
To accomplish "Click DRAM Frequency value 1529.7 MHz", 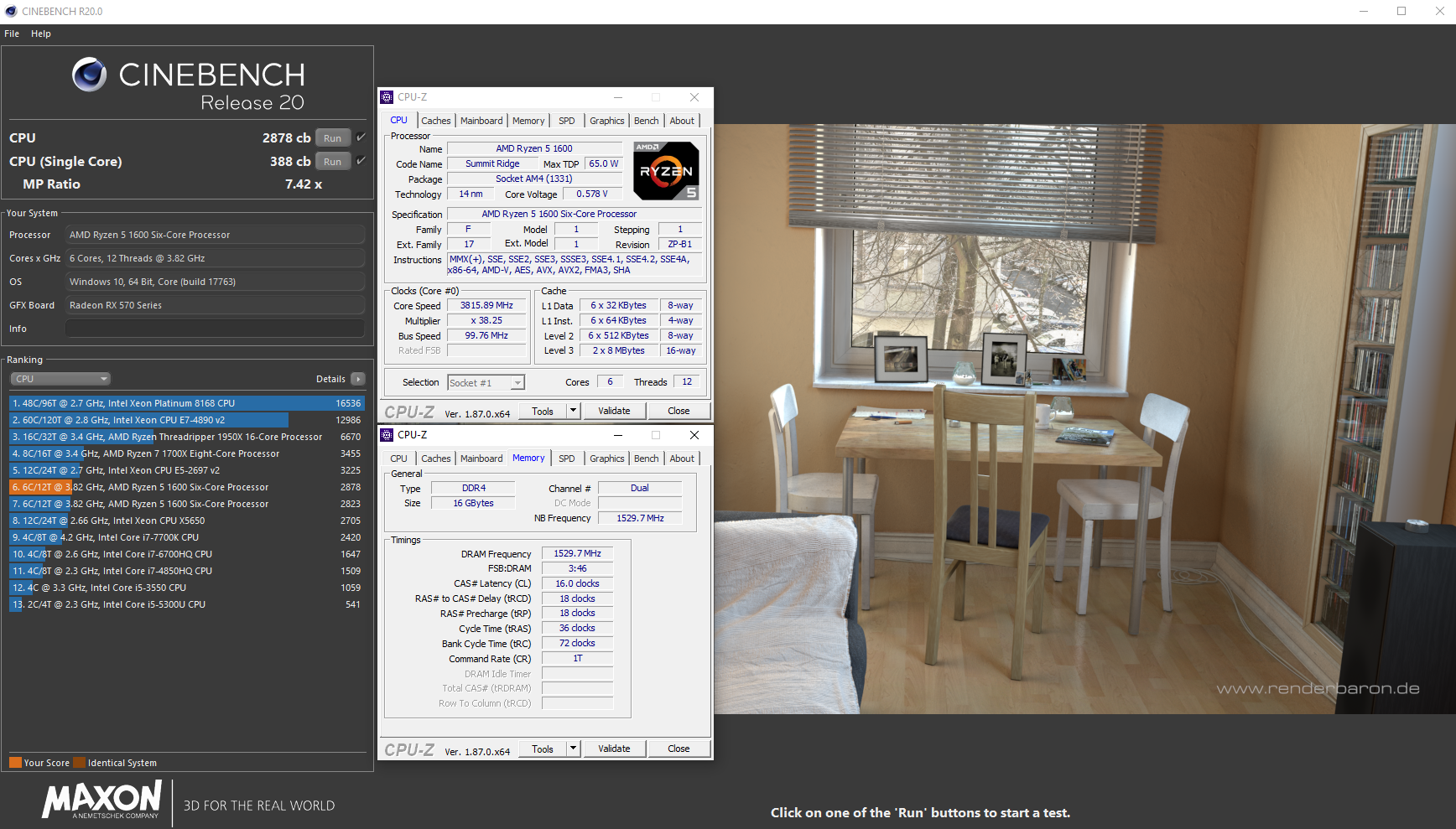I will [x=577, y=554].
